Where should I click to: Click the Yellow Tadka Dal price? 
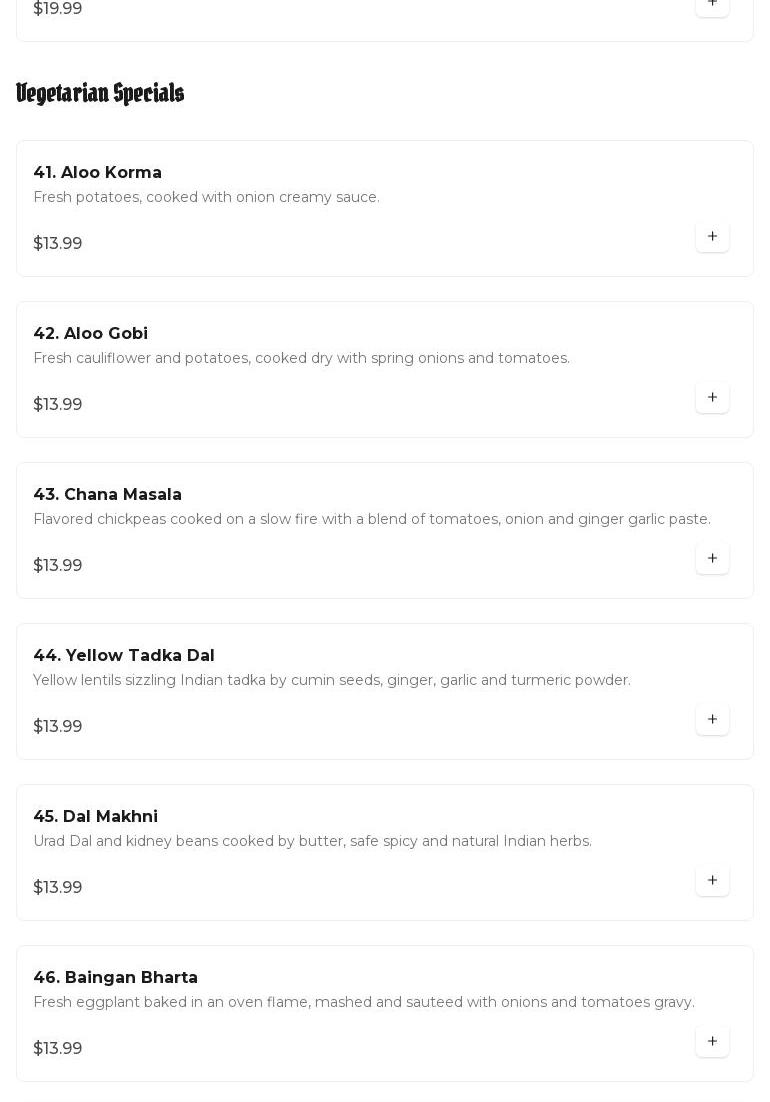58,727
